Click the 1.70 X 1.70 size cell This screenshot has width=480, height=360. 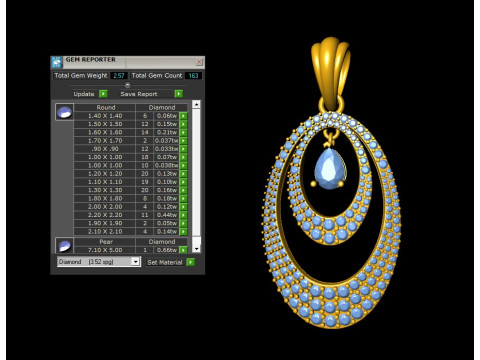click(105, 141)
